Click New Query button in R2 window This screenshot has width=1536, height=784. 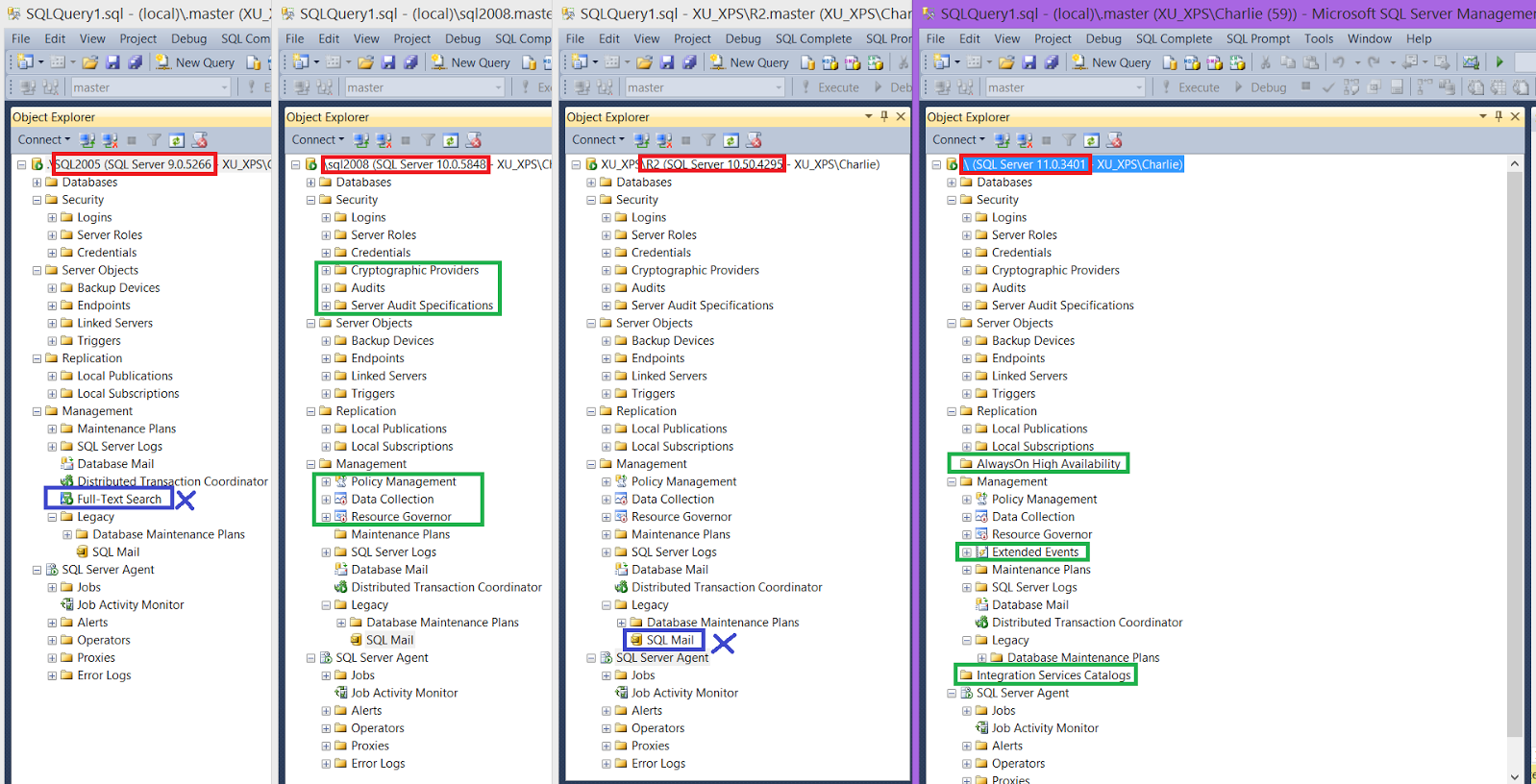pos(749,62)
